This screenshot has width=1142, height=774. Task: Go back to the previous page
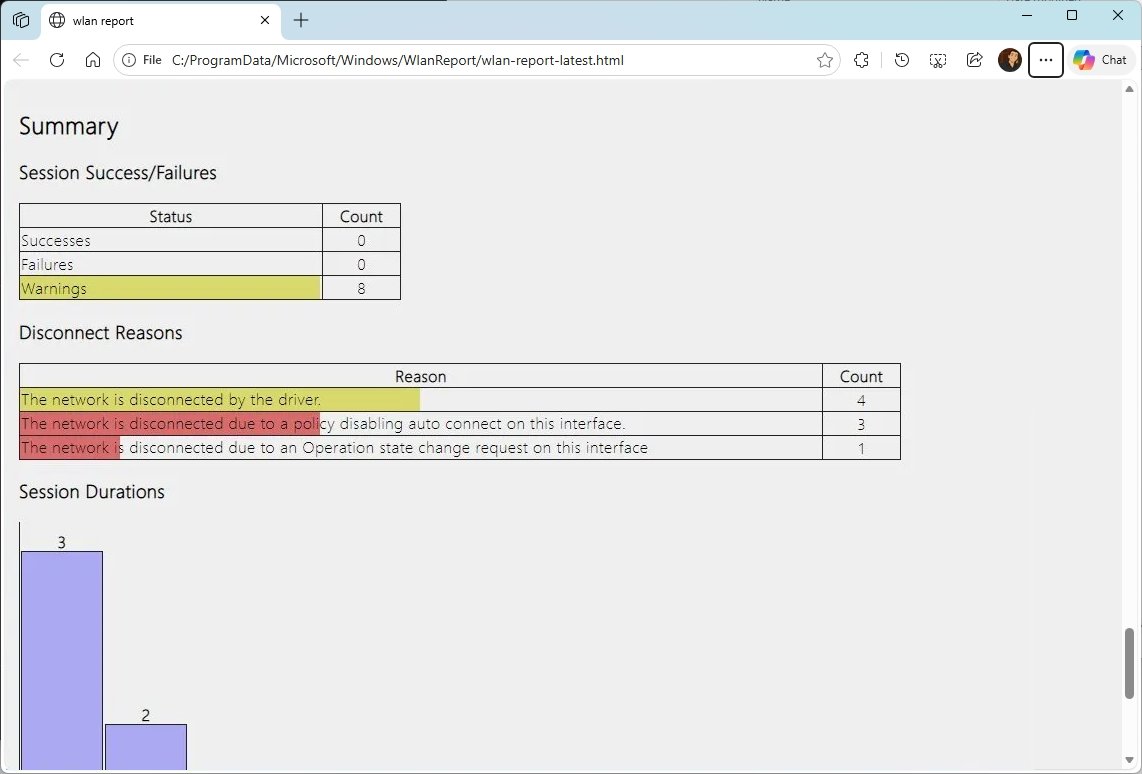click(x=21, y=60)
